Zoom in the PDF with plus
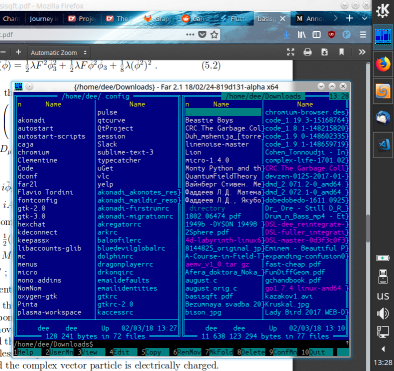 click(x=18, y=52)
